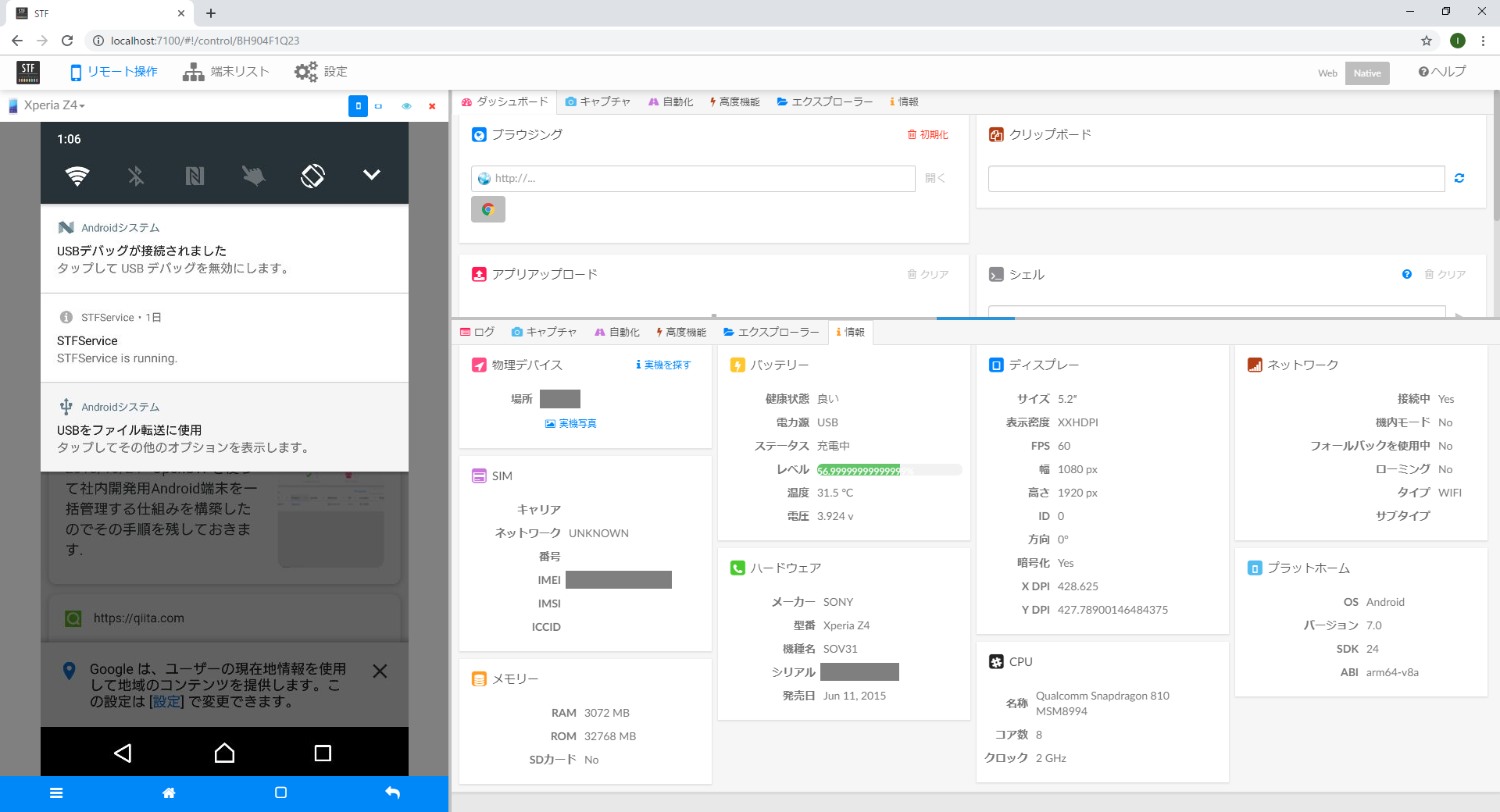Click the shell help question icon
This screenshot has width=1500, height=812.
click(x=1407, y=275)
